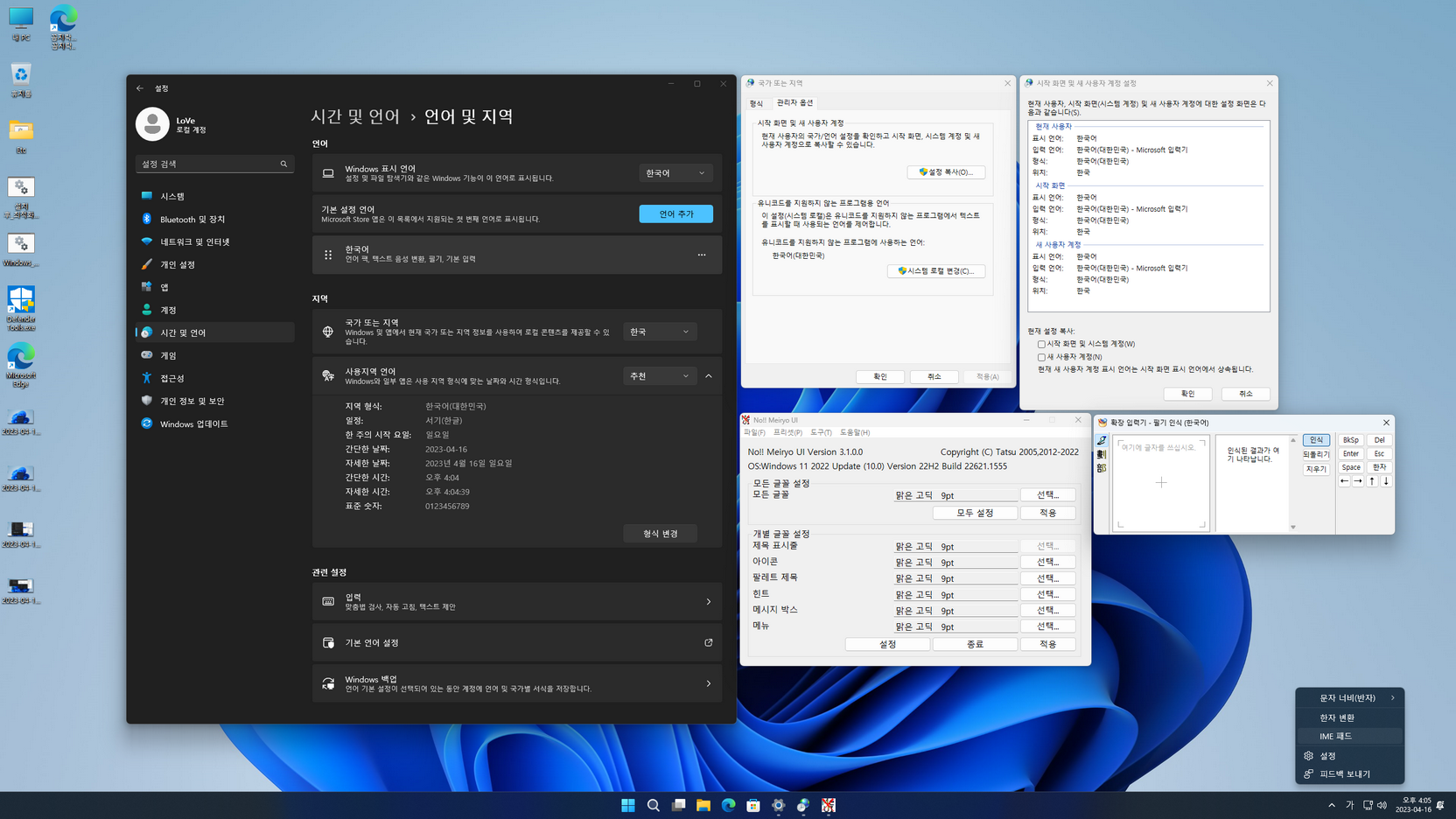Select handwriting recognition mode icon in IME Pad

tap(1102, 441)
